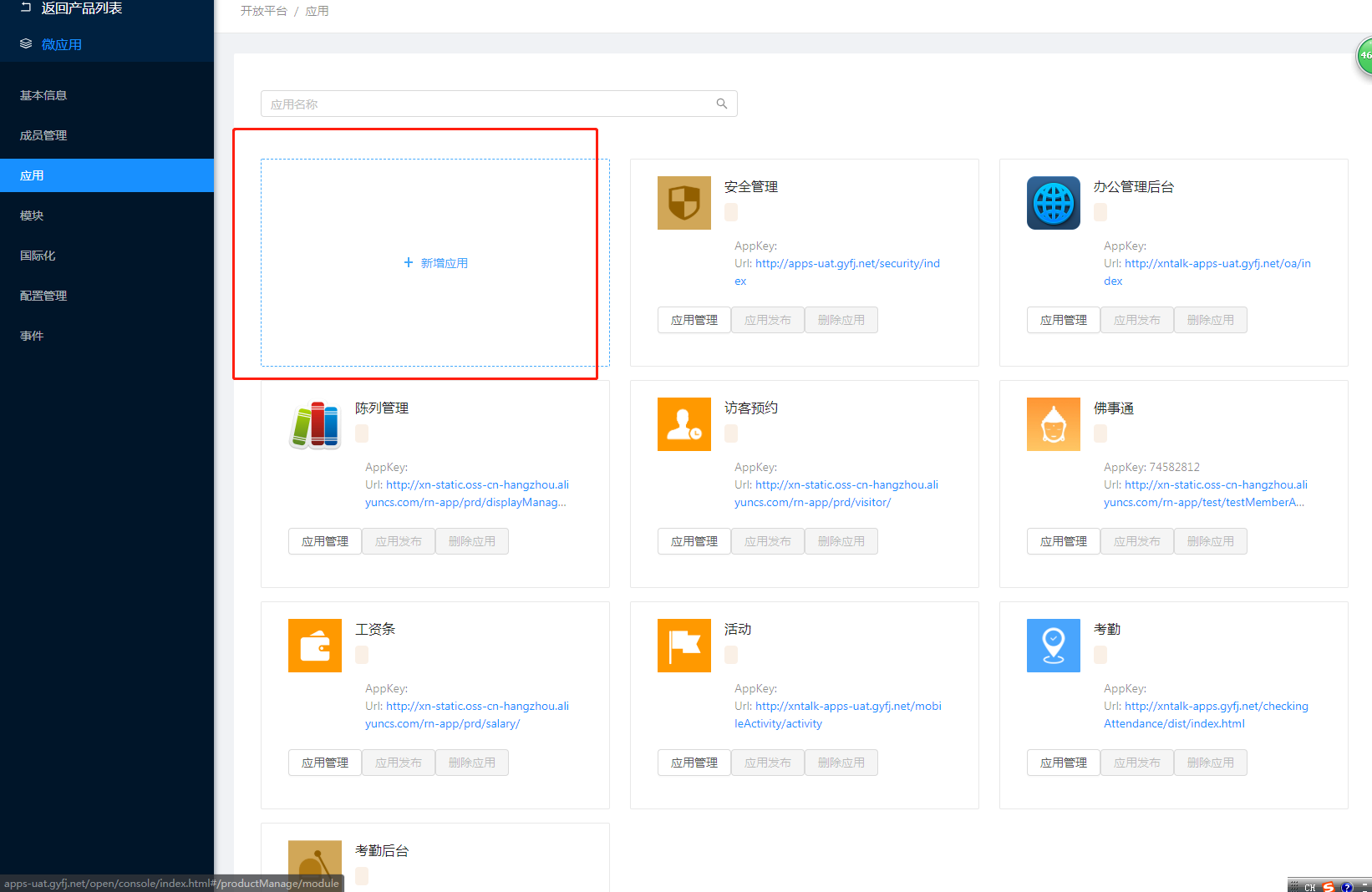Click the 活动 flag icon
1372x892 pixels.
tap(684, 646)
